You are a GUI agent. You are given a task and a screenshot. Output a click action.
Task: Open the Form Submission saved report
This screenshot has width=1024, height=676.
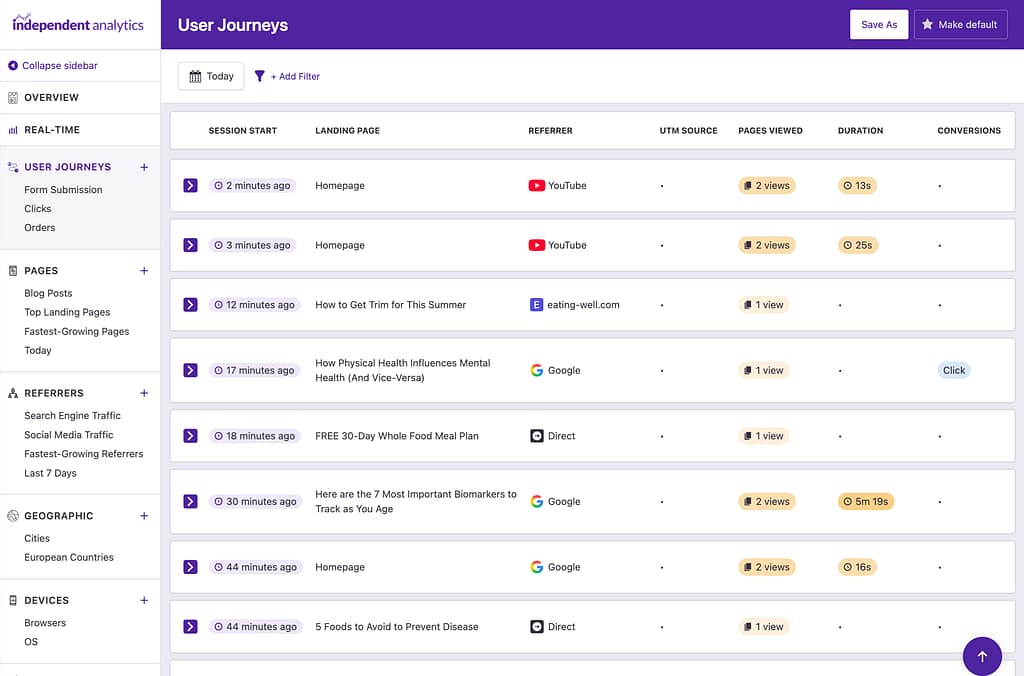click(63, 190)
